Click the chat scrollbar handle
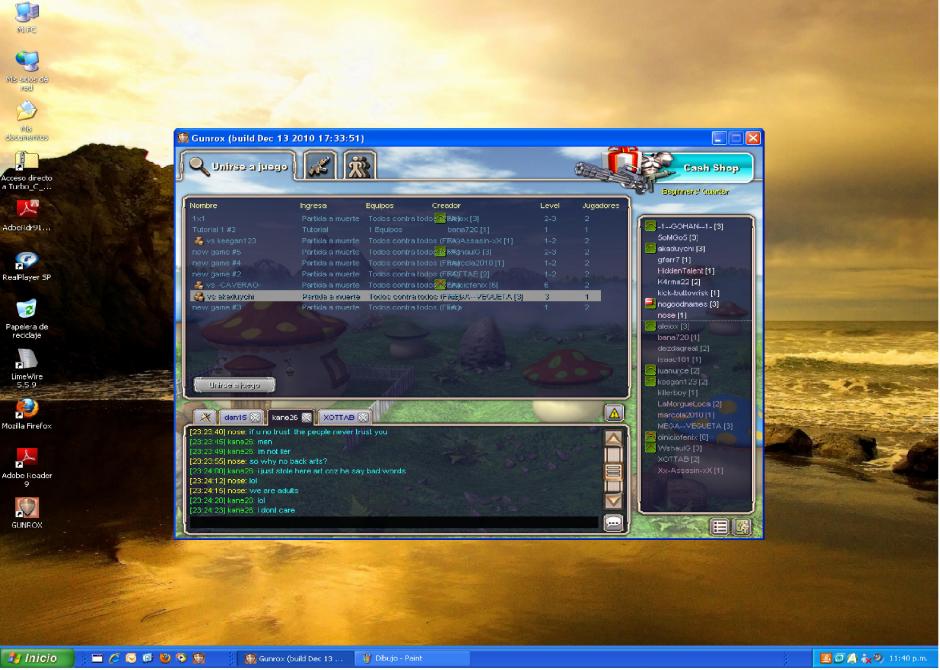940x670 pixels. point(614,470)
